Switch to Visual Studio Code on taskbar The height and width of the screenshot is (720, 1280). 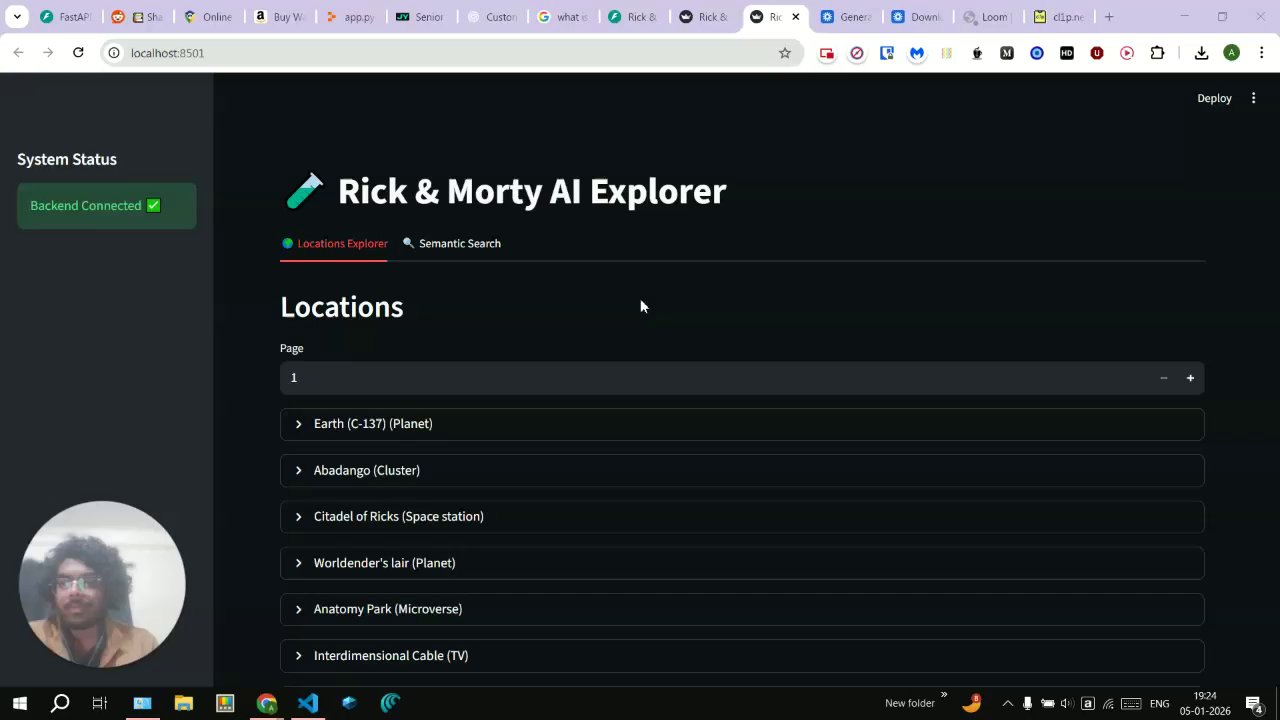coord(308,703)
